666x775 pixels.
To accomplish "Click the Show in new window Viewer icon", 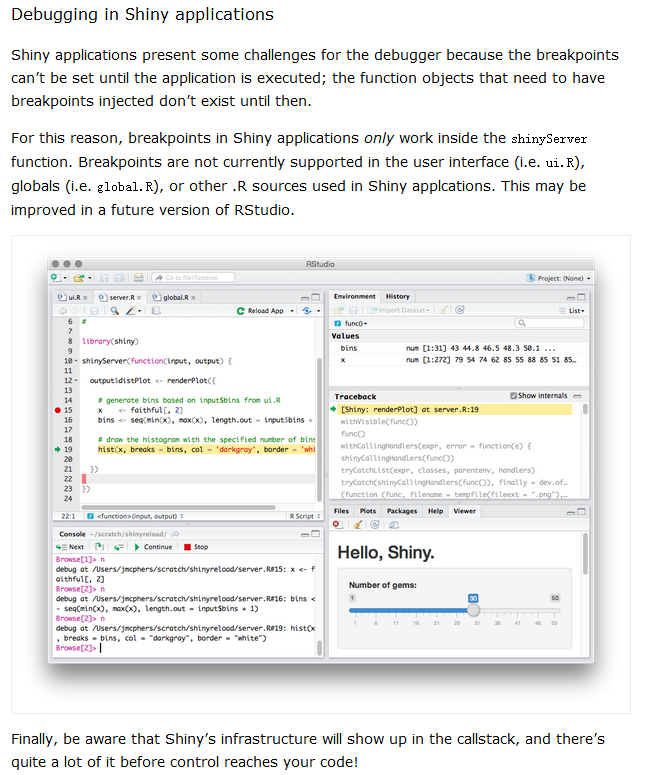I will pos(394,525).
